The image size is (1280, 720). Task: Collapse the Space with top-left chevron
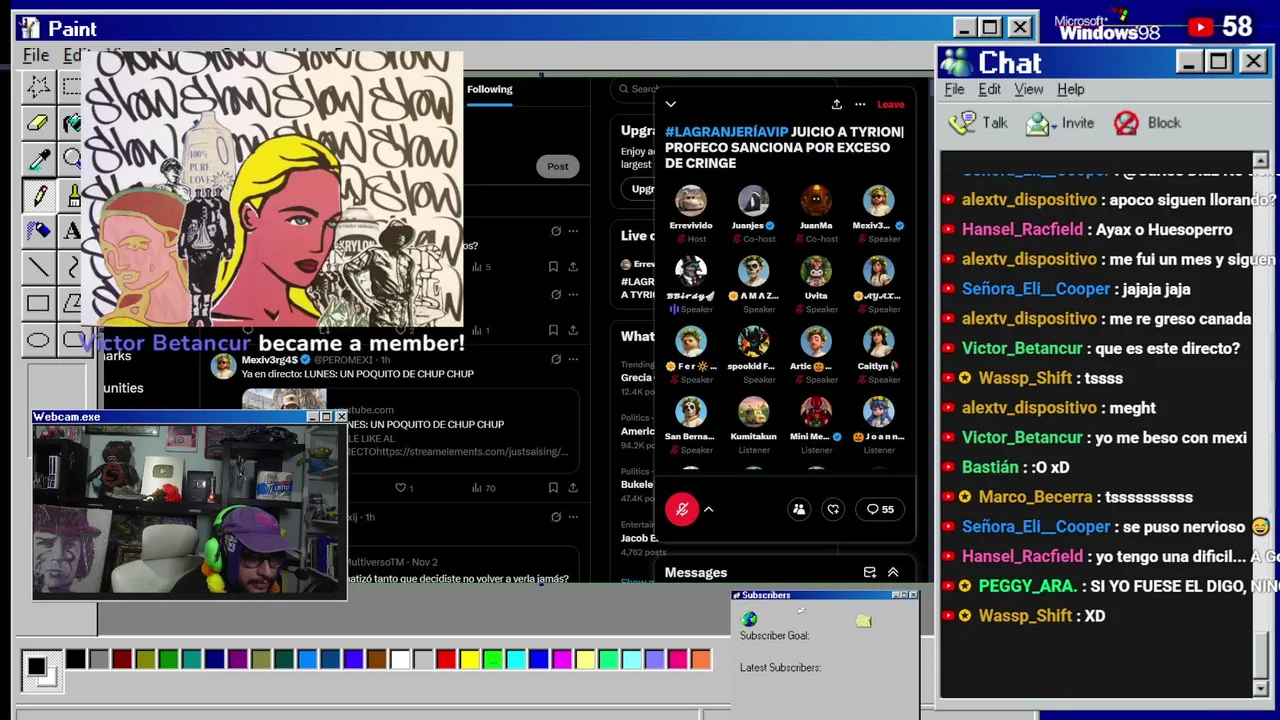point(671,104)
